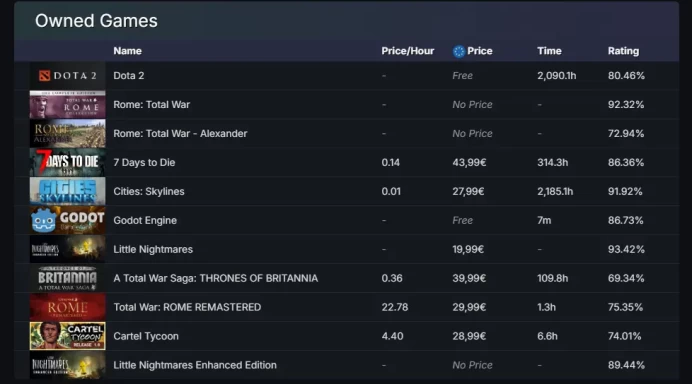Open the Rome Total War Alexander thumbnail
The height and width of the screenshot is (384, 692).
68,133
